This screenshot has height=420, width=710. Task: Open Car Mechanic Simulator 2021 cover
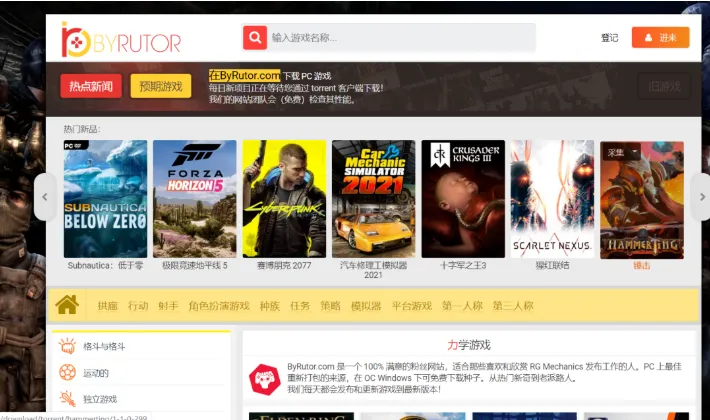click(374, 199)
